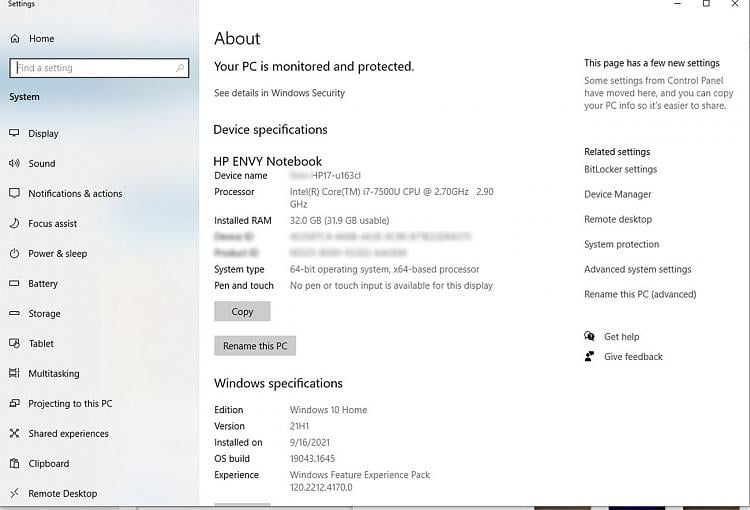750x510 pixels.
Task: Click the Power & sleep icon
Action: pyautogui.click(x=14, y=254)
